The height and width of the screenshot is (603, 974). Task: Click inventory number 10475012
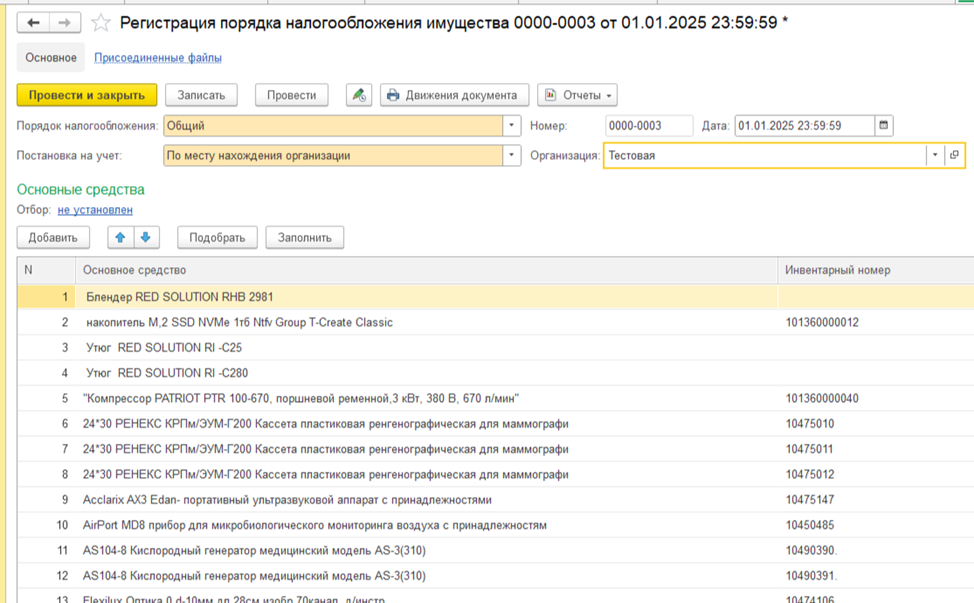tap(810, 474)
